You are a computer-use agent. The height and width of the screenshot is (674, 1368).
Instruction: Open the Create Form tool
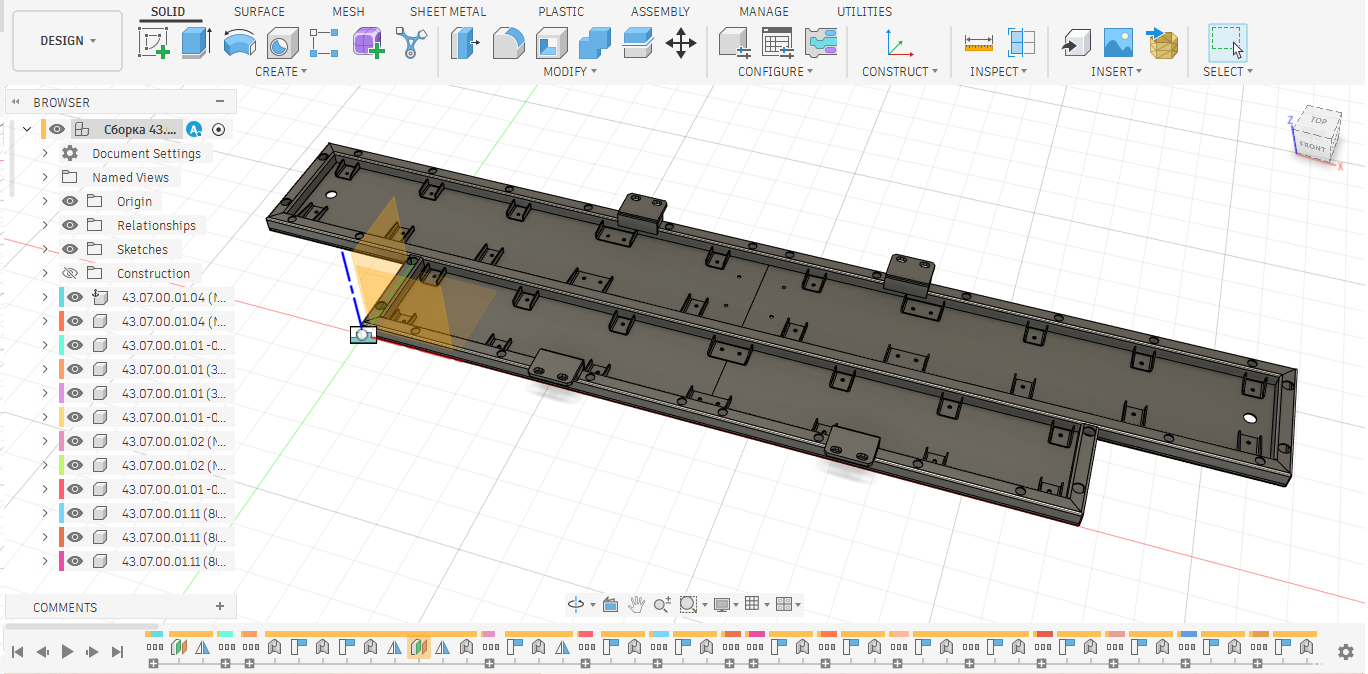point(368,42)
